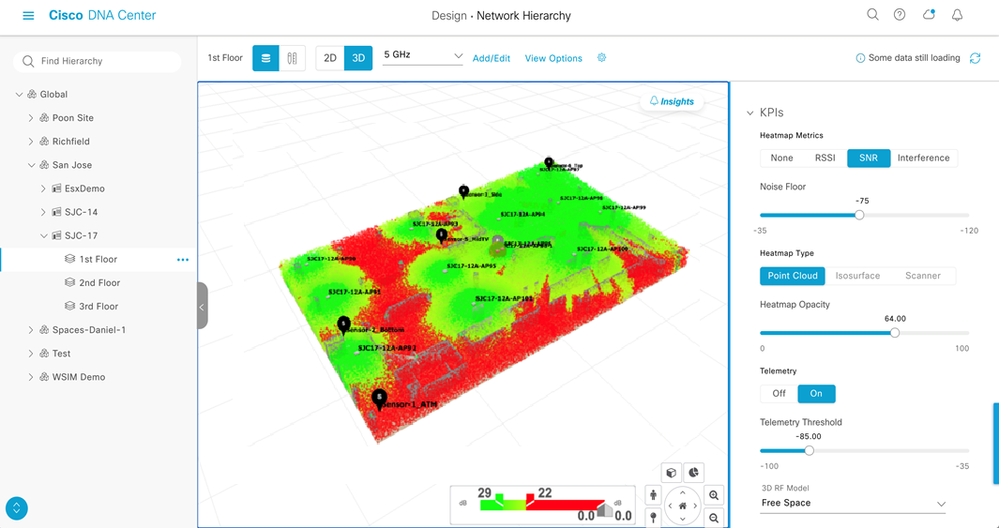999x528 pixels.
Task: Turn Telemetry On
Action: point(816,394)
